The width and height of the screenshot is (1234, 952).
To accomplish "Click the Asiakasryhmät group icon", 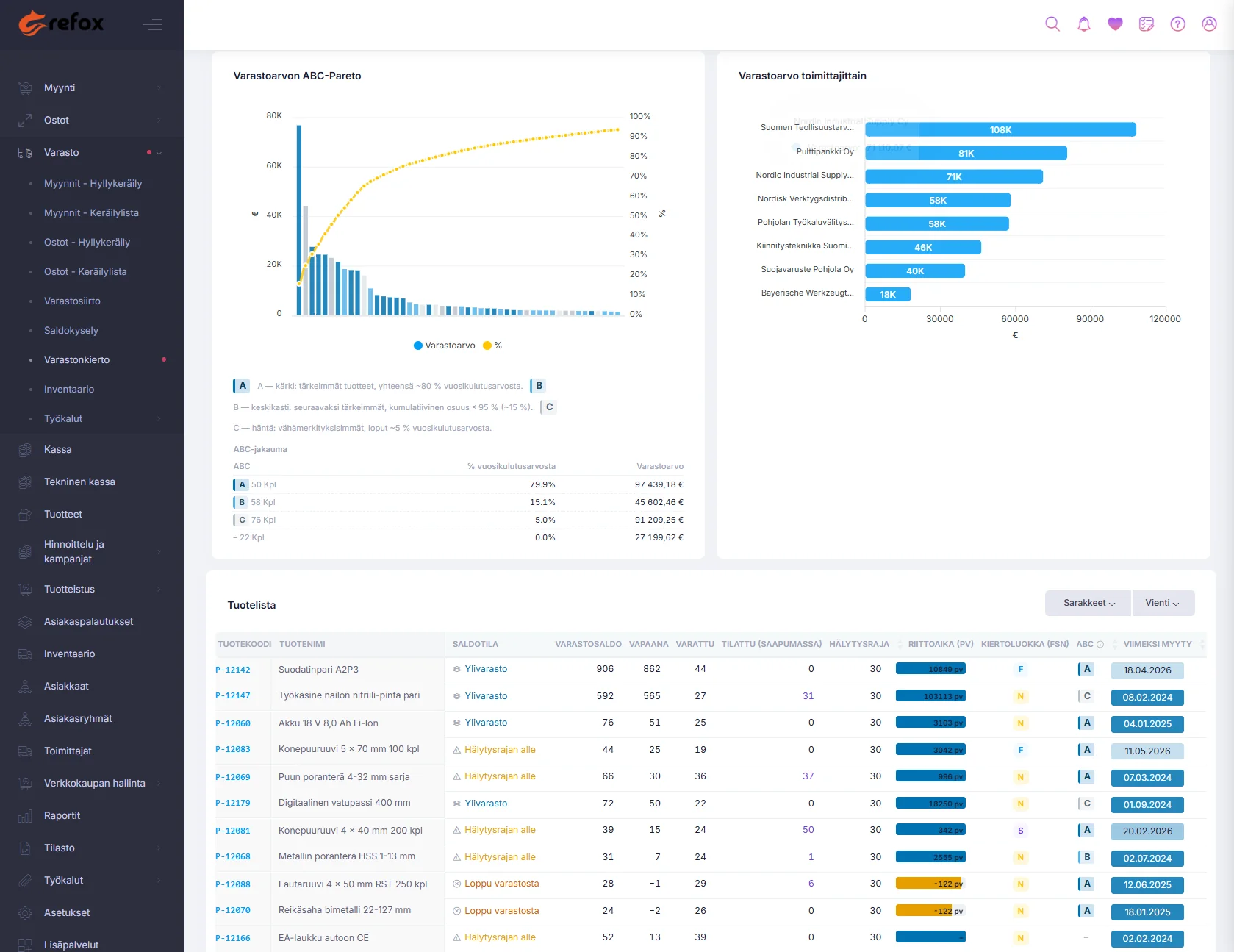I will (25, 719).
